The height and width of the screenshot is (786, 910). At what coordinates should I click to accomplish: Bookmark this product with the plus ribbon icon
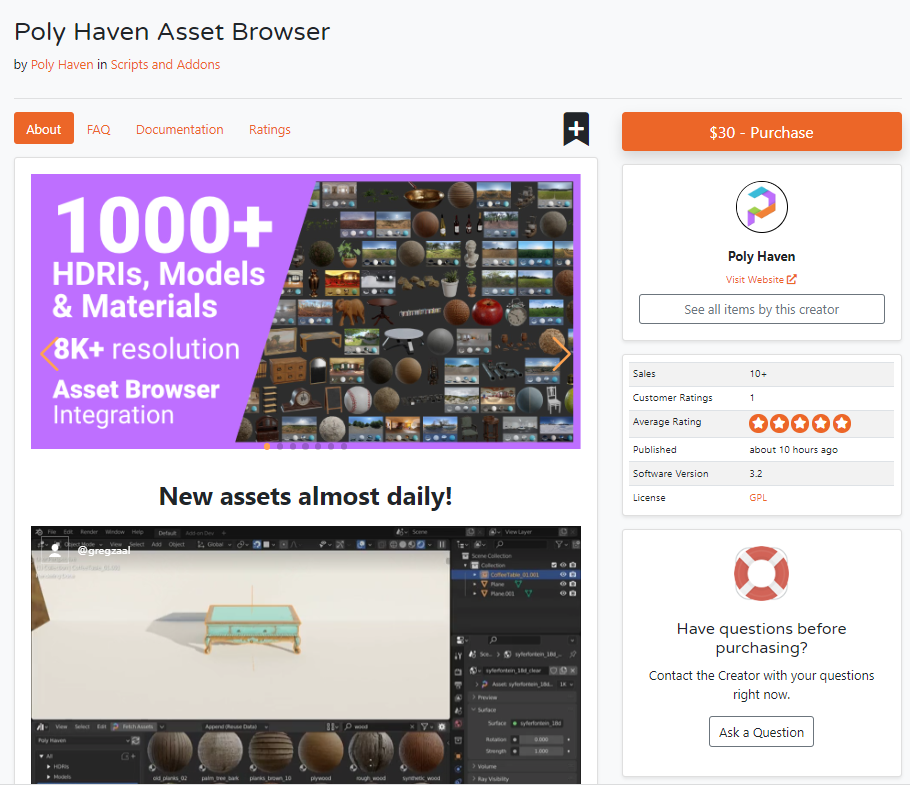pyautogui.click(x=576, y=129)
